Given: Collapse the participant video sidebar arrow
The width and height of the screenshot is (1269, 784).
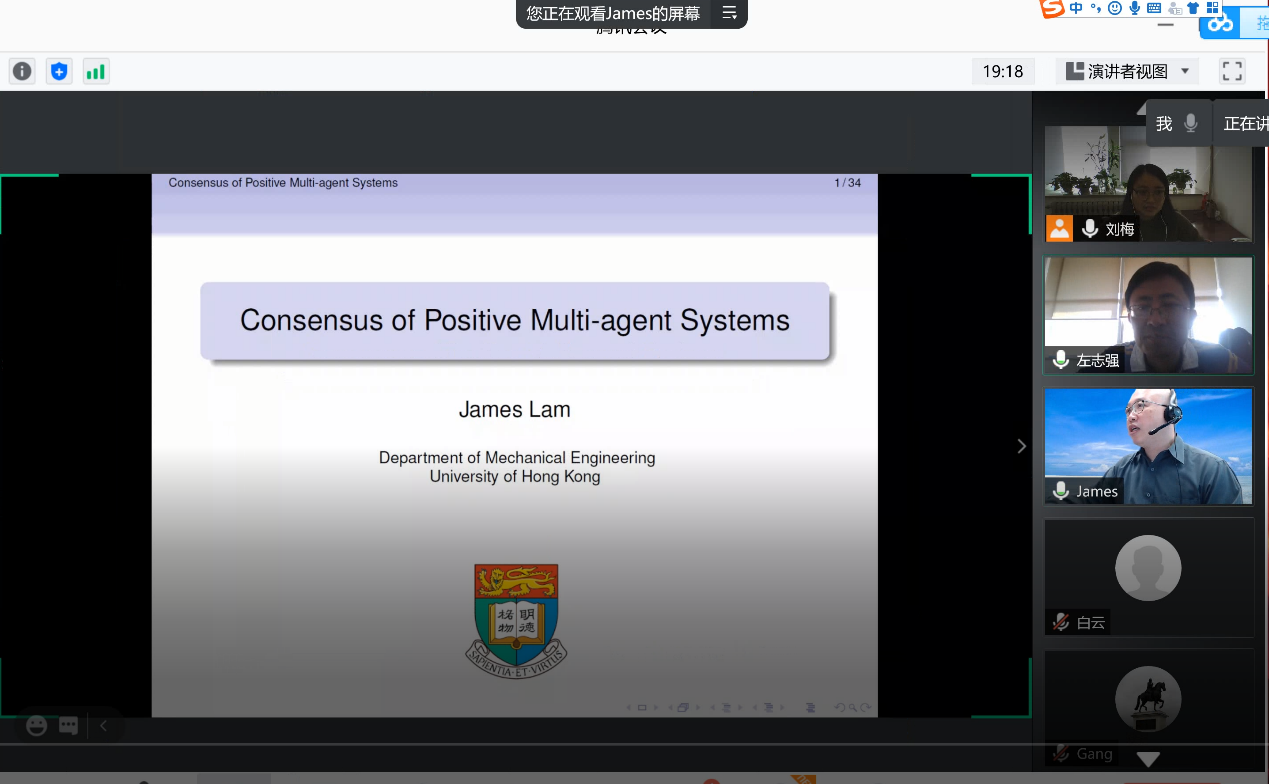Looking at the screenshot, I should (x=1021, y=446).
